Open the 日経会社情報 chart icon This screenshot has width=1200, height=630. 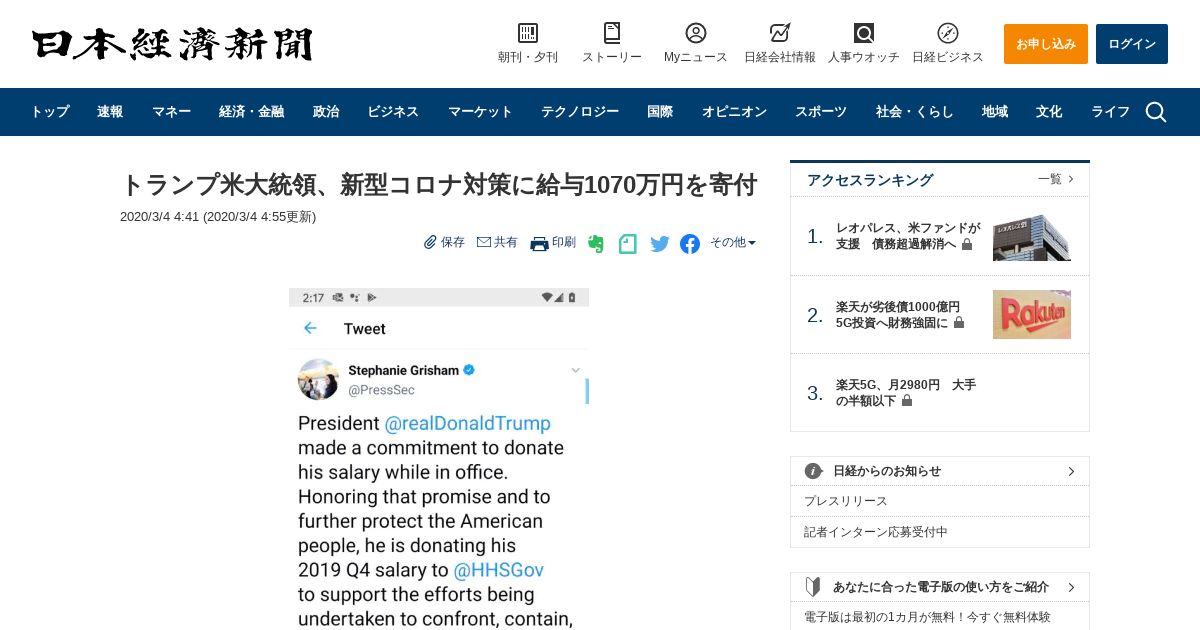click(780, 33)
